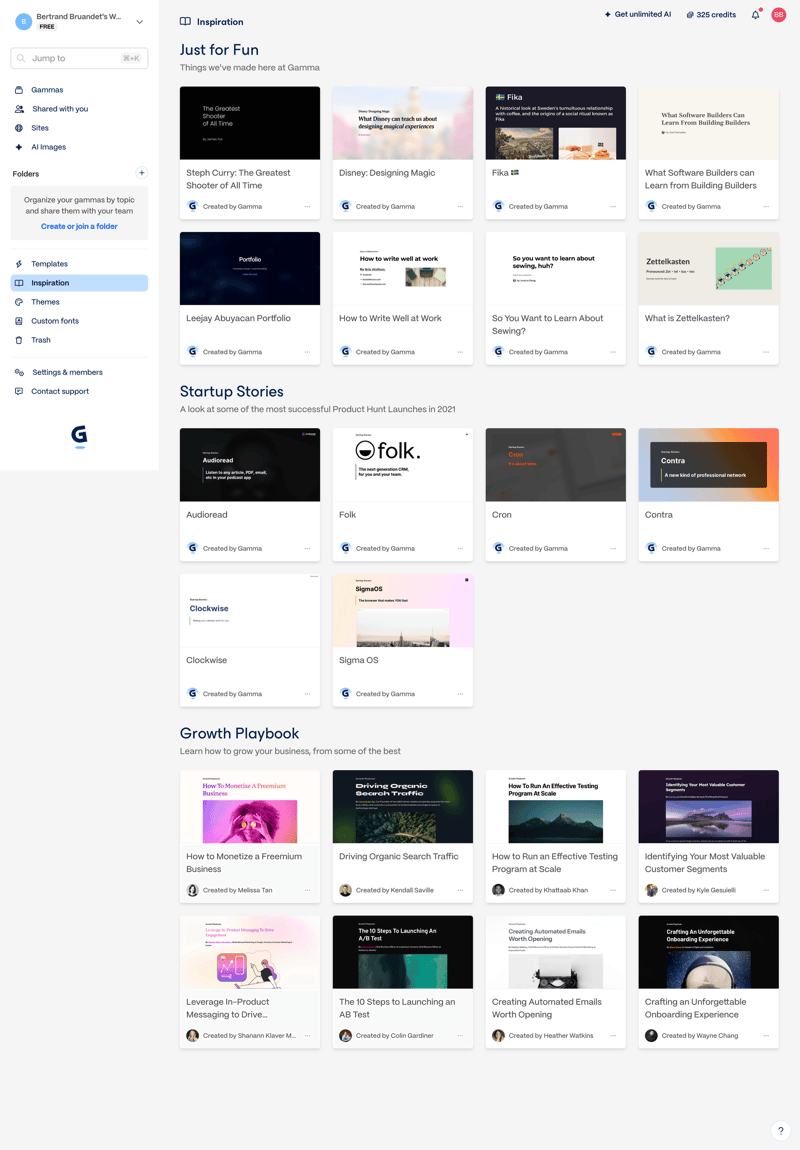This screenshot has width=800, height=1150.
Task: Click Get unlimited AI button
Action: click(x=637, y=15)
